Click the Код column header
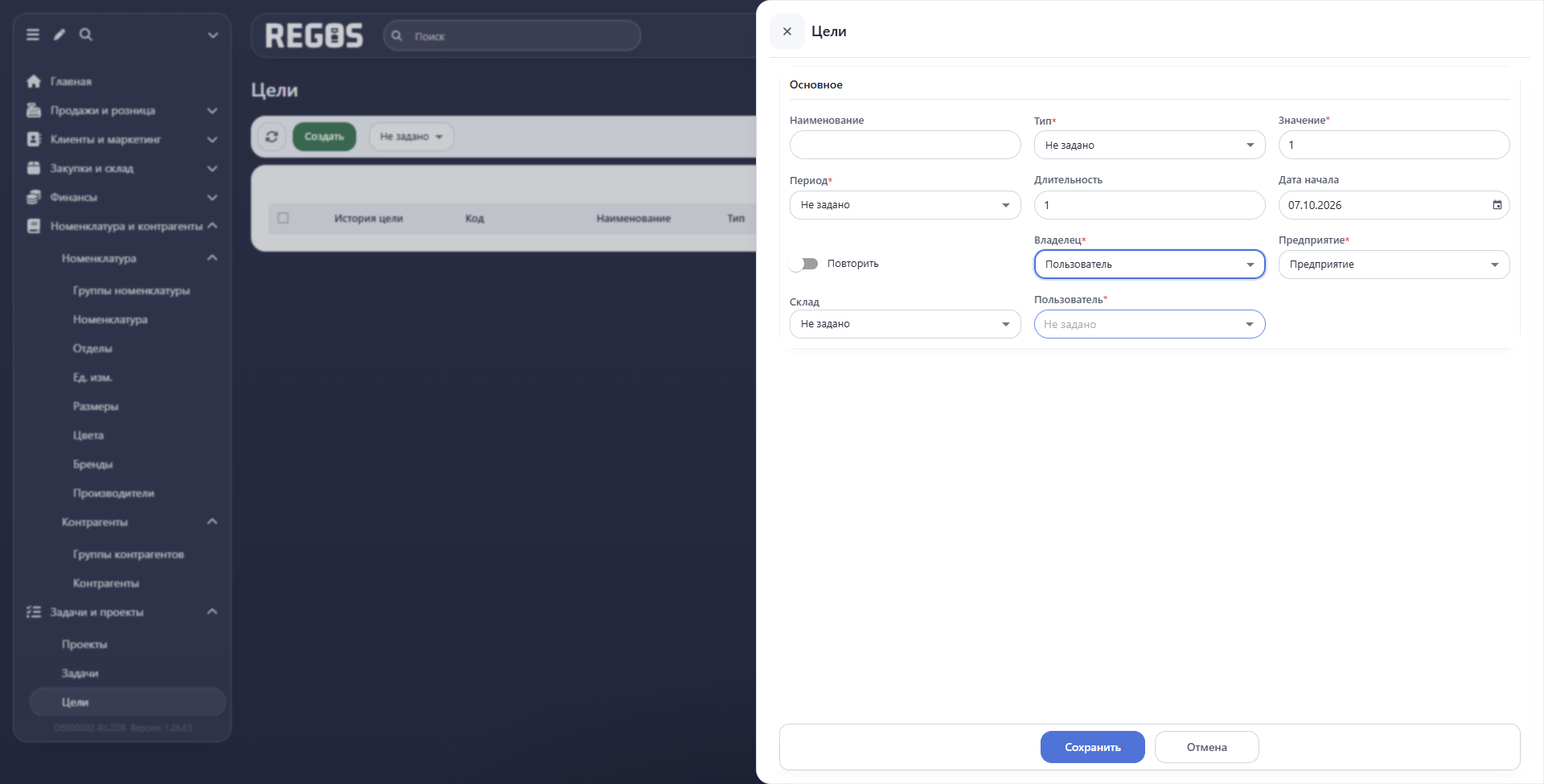The width and height of the screenshot is (1544, 784). (x=474, y=218)
